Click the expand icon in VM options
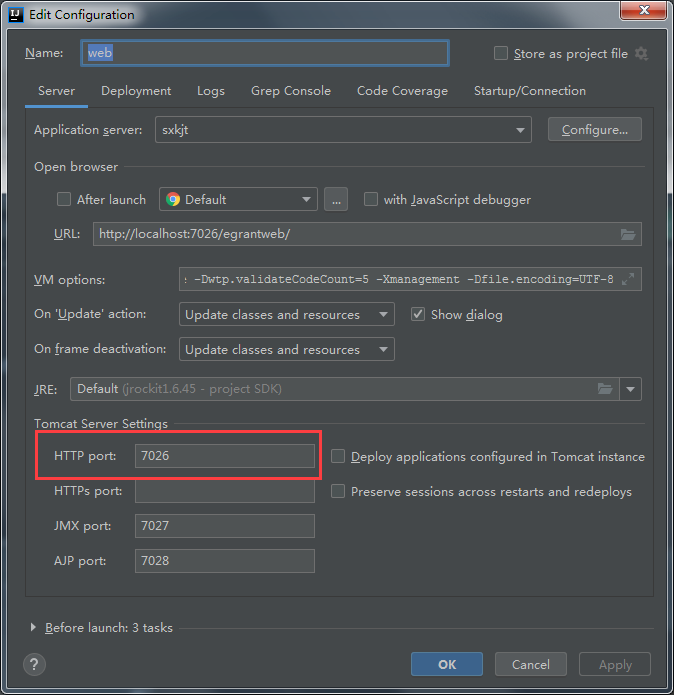 [628, 280]
